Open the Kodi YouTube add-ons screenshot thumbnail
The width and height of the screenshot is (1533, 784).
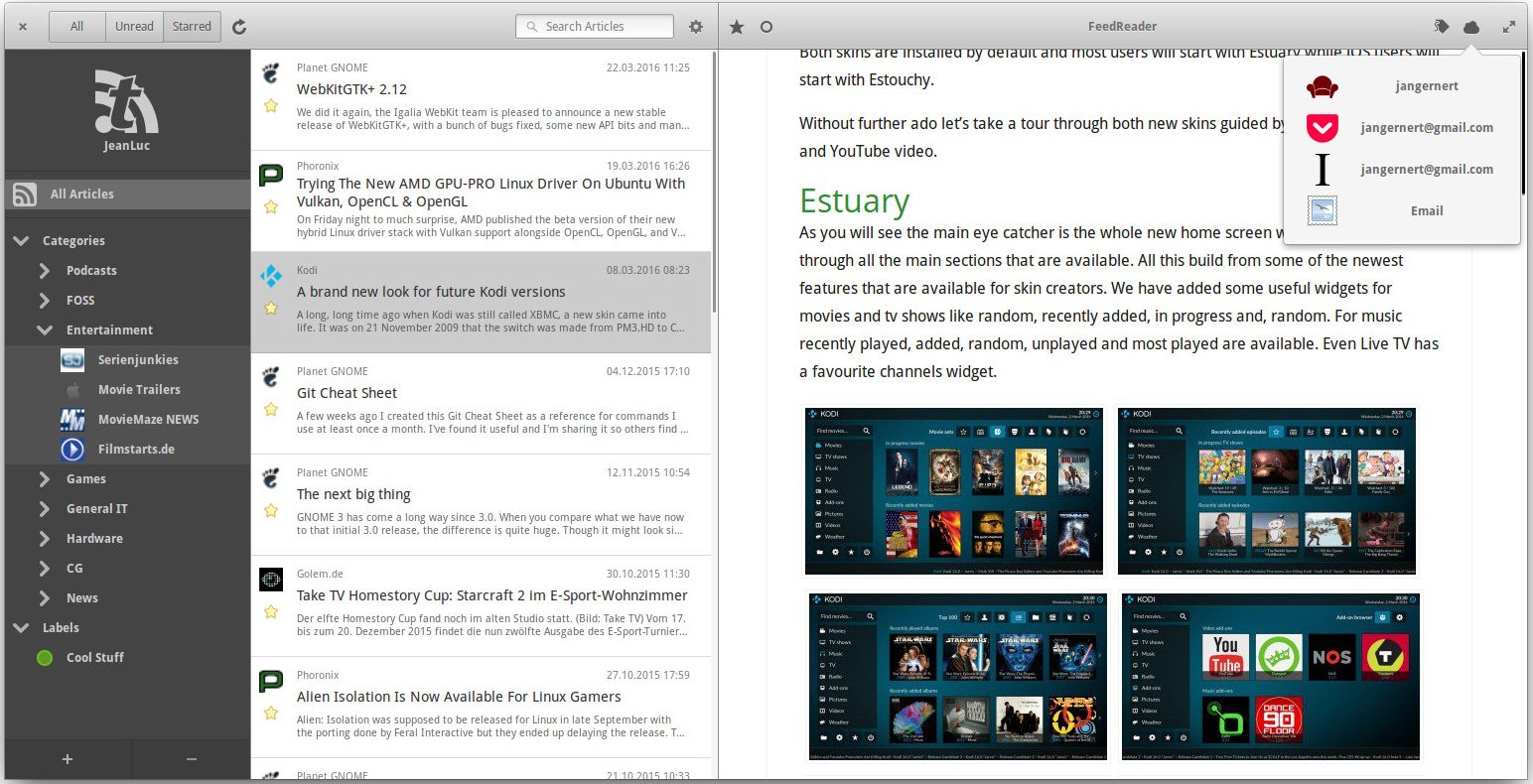pos(1271,677)
